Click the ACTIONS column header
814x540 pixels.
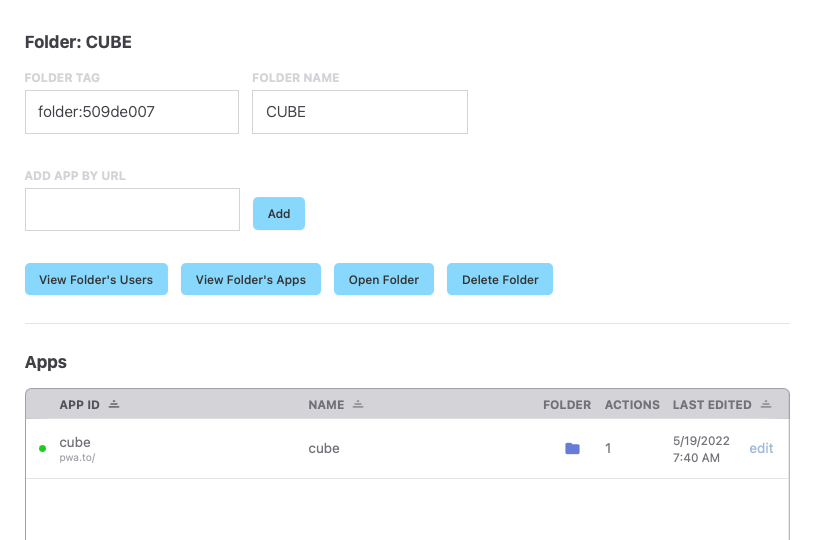(632, 405)
